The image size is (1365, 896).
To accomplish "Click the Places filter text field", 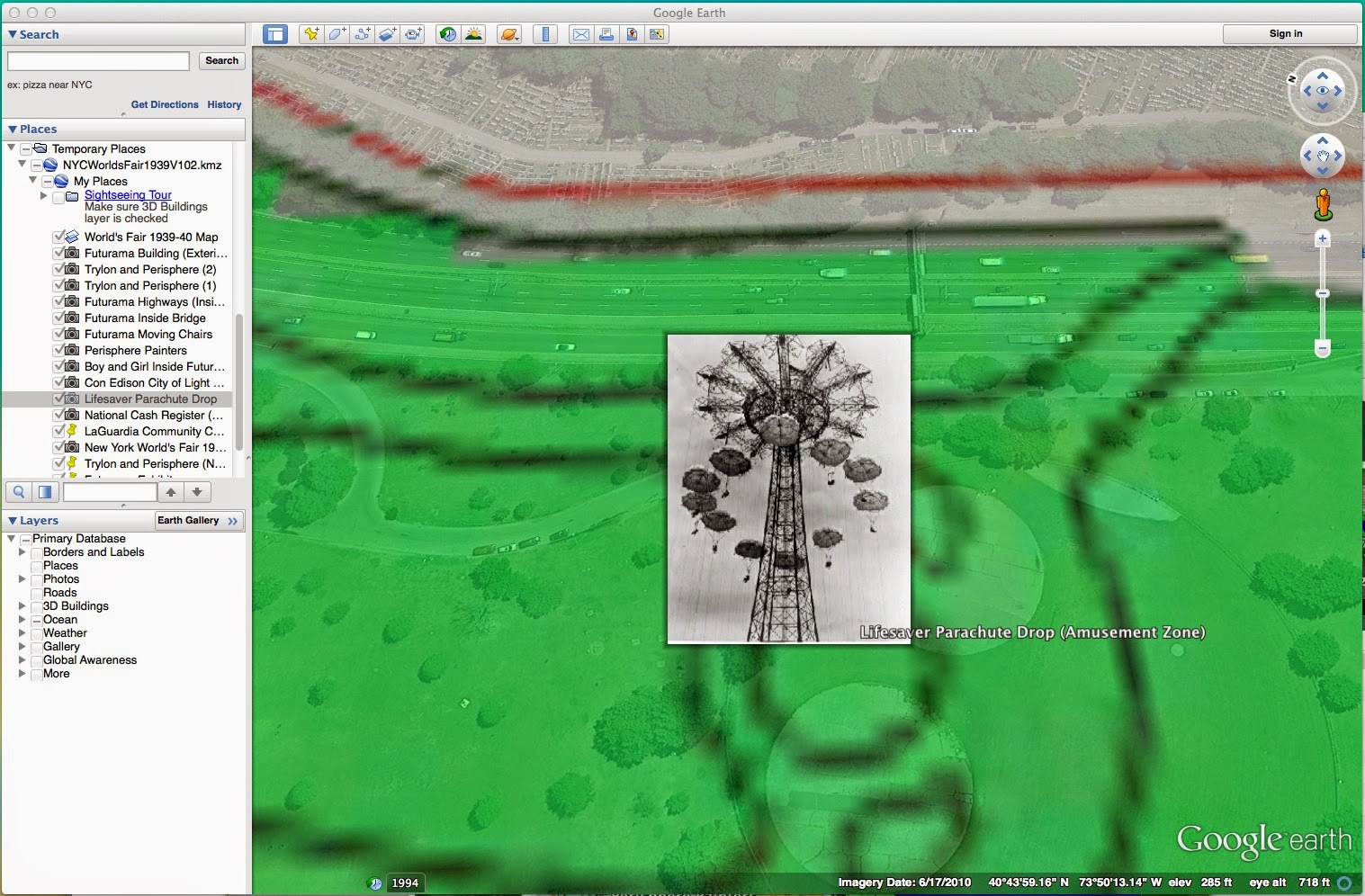I will click(110, 492).
